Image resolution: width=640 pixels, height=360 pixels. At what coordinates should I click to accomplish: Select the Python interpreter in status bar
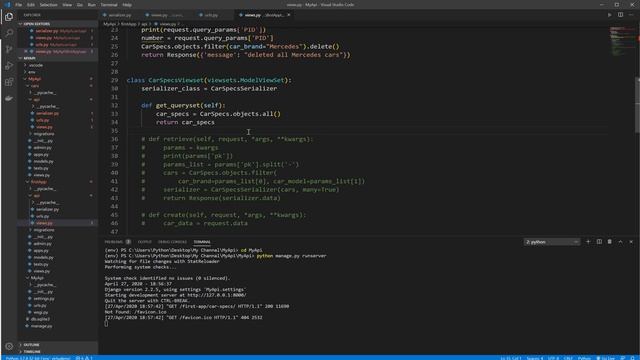point(38,358)
